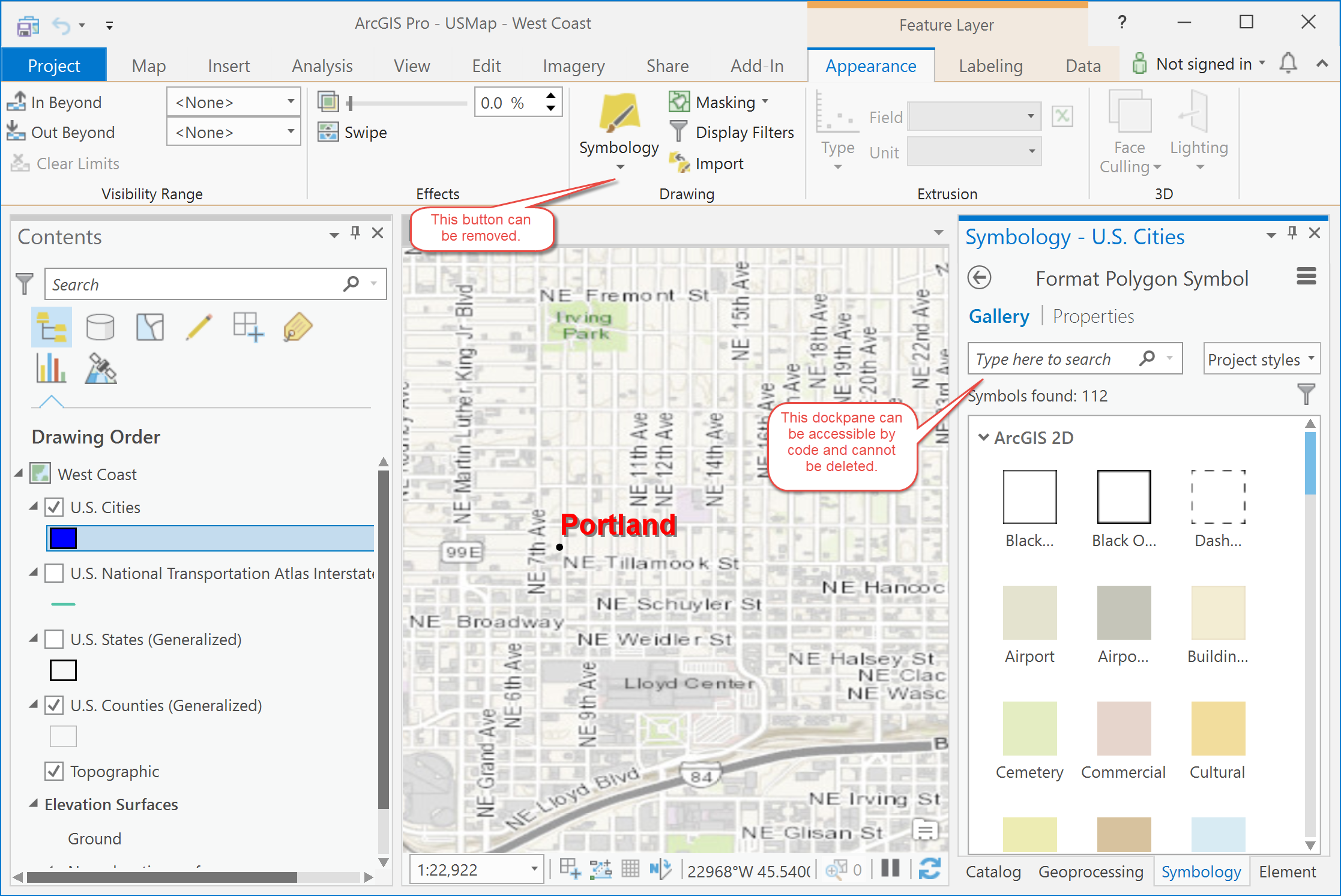
Task: Select the Commercial polygon symbol
Action: pos(1123,742)
